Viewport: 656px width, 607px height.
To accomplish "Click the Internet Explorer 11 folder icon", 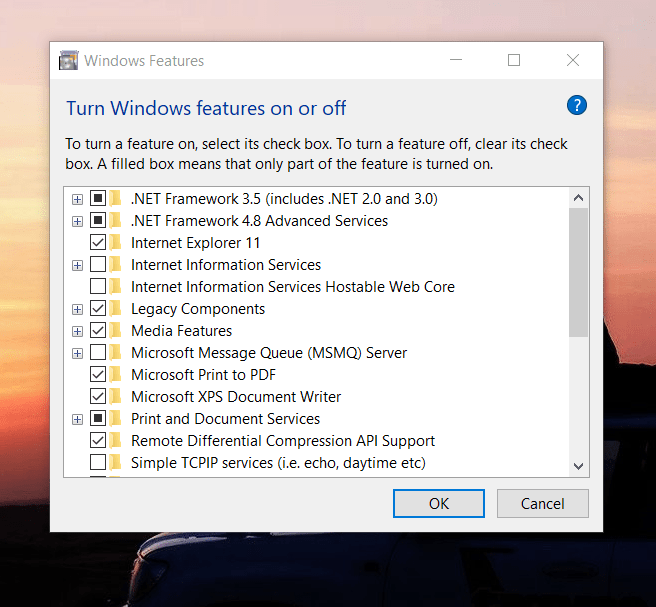I will click(117, 243).
